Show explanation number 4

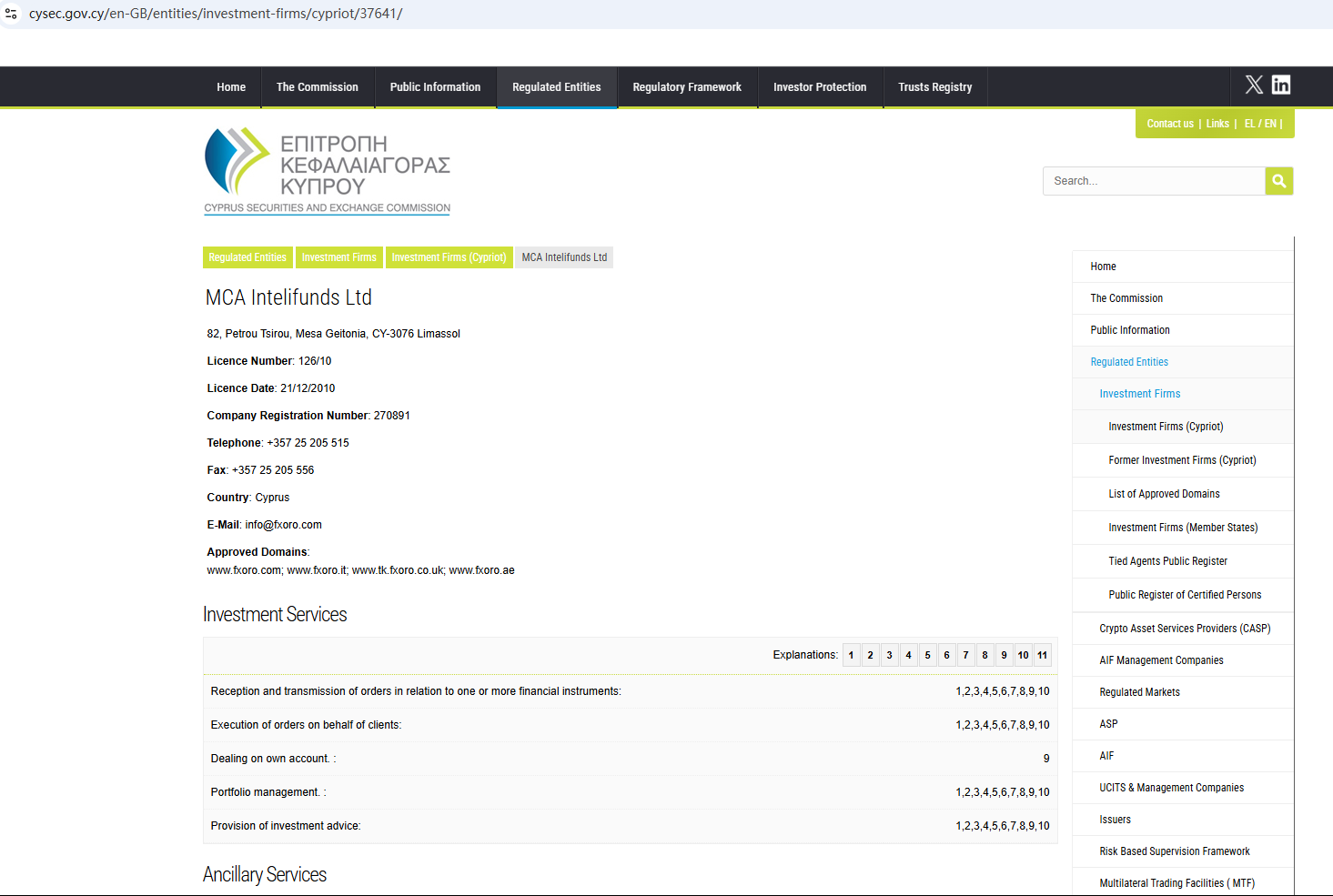click(909, 655)
